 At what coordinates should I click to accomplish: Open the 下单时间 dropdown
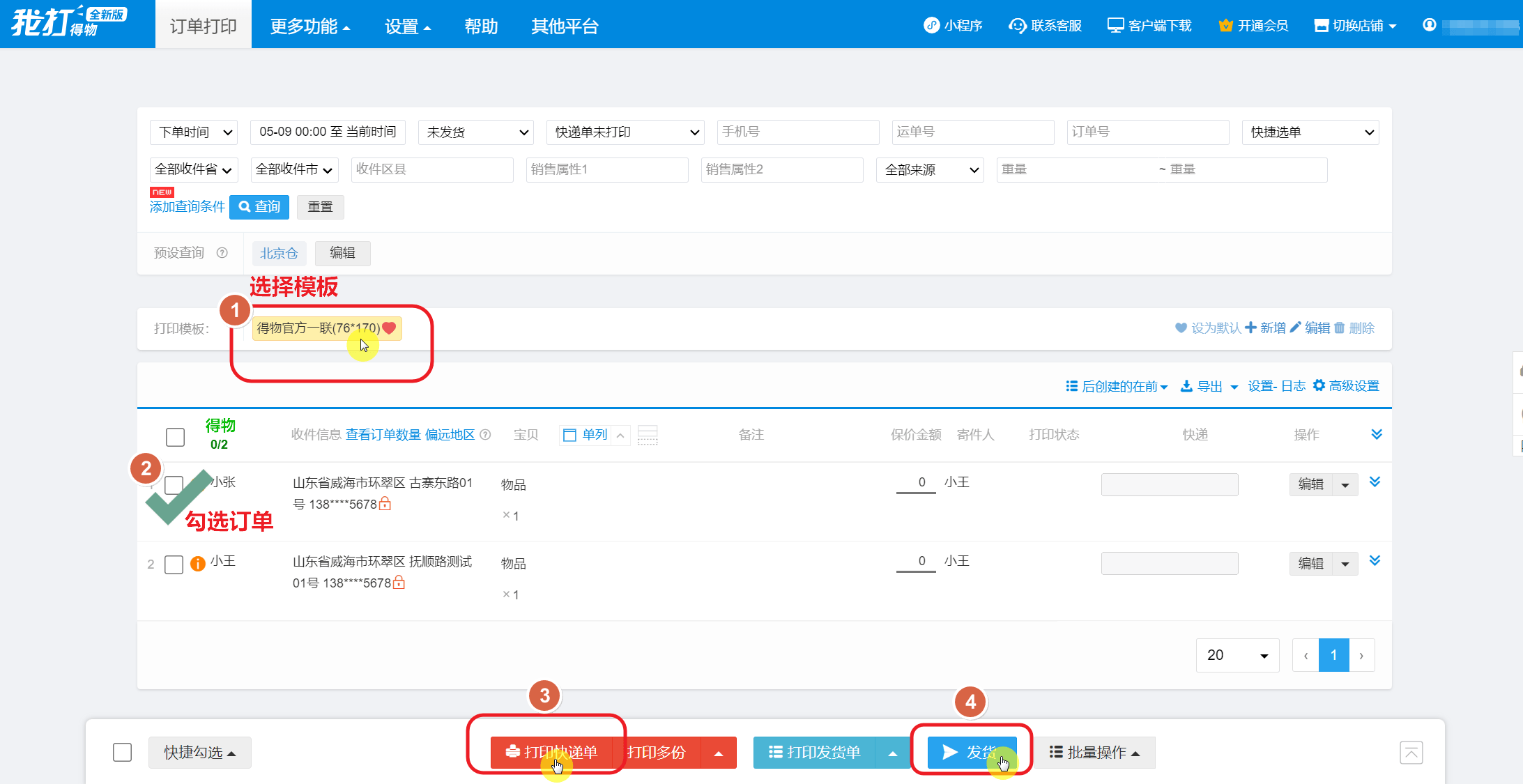(x=194, y=132)
